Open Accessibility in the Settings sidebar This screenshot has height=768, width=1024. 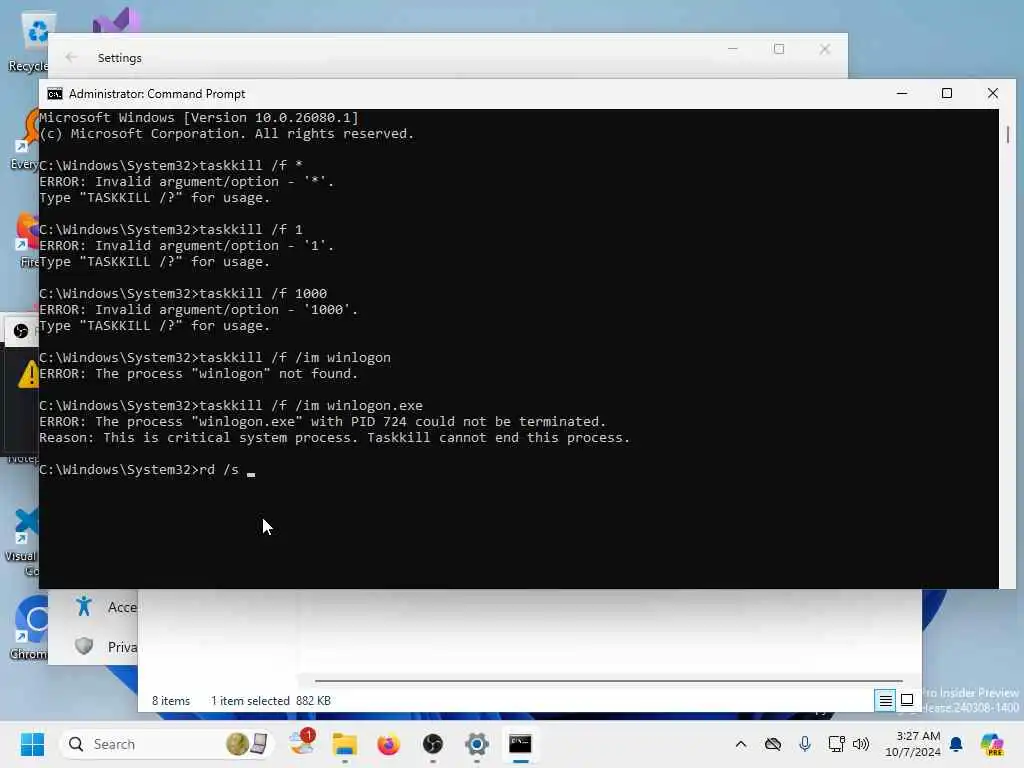pos(104,607)
